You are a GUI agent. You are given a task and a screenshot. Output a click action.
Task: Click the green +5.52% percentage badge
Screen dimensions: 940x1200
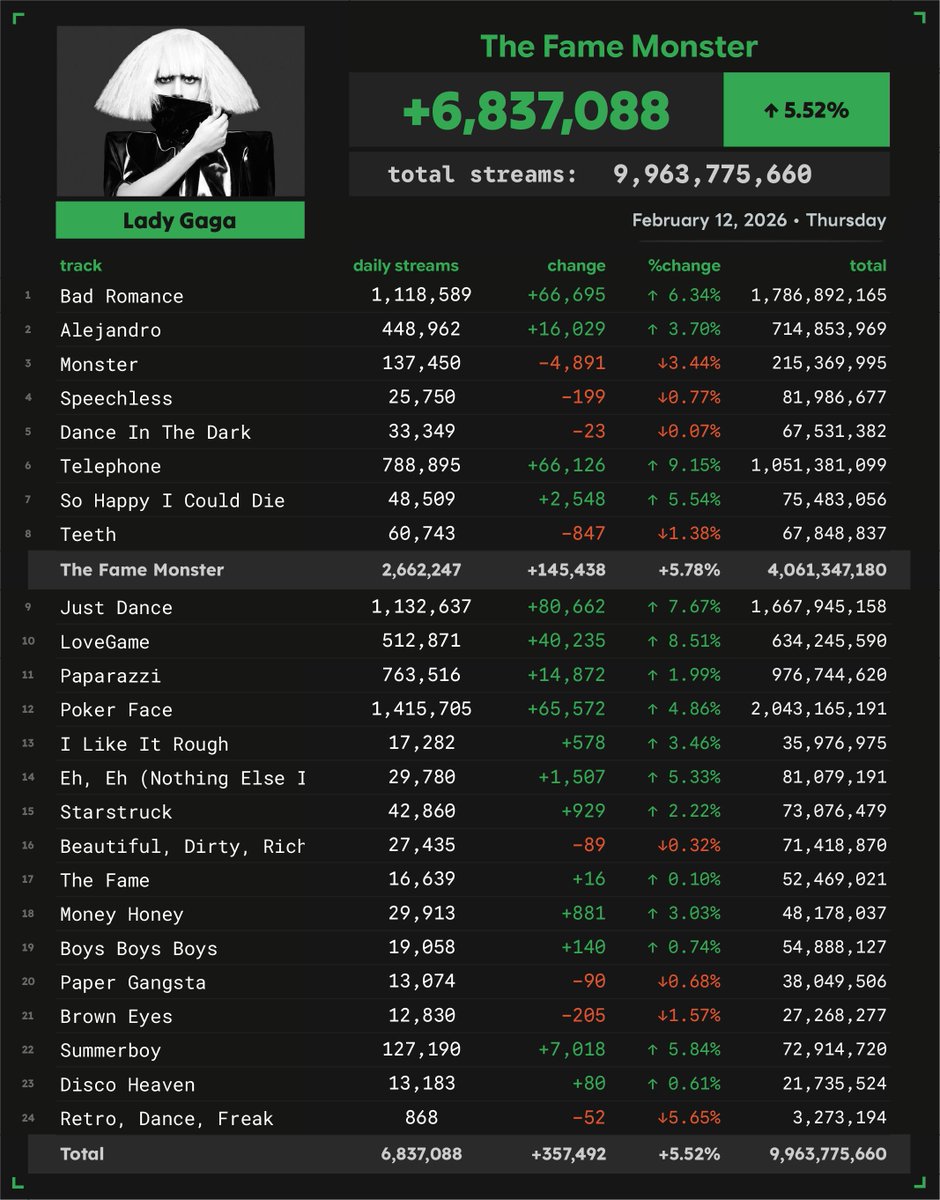point(806,110)
